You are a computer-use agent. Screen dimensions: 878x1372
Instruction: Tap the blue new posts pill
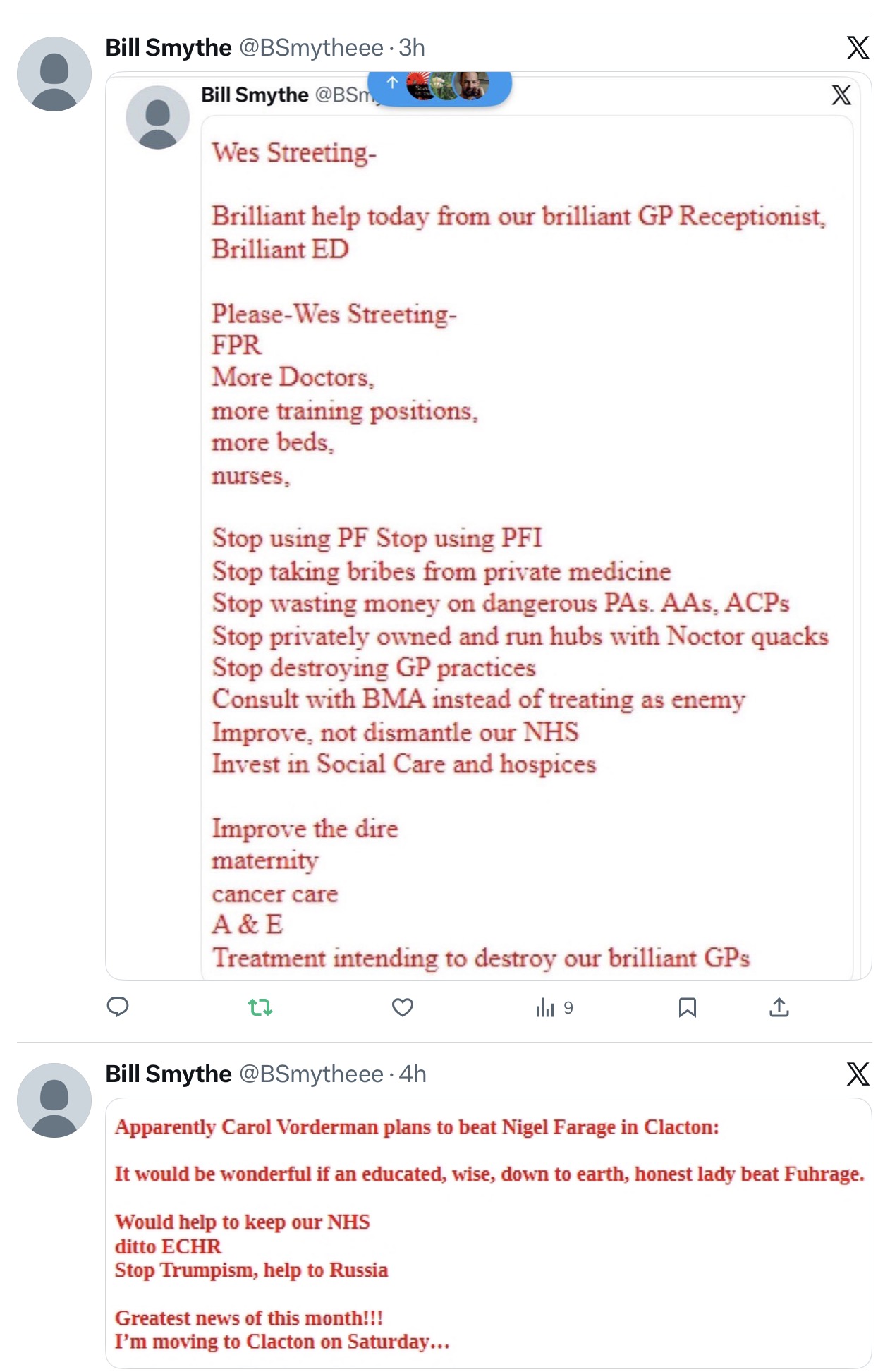pos(440,86)
